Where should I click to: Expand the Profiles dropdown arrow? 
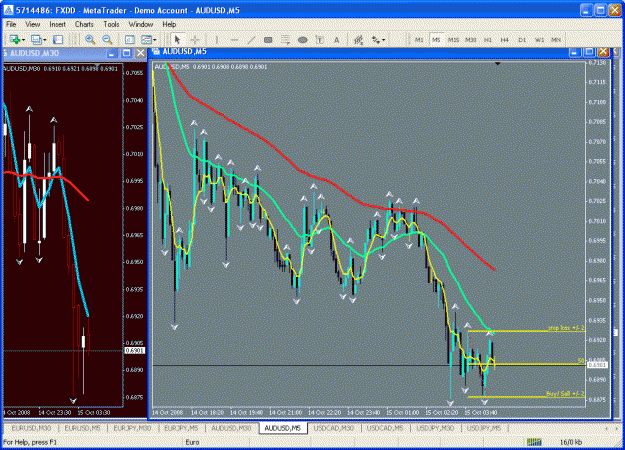click(x=44, y=40)
